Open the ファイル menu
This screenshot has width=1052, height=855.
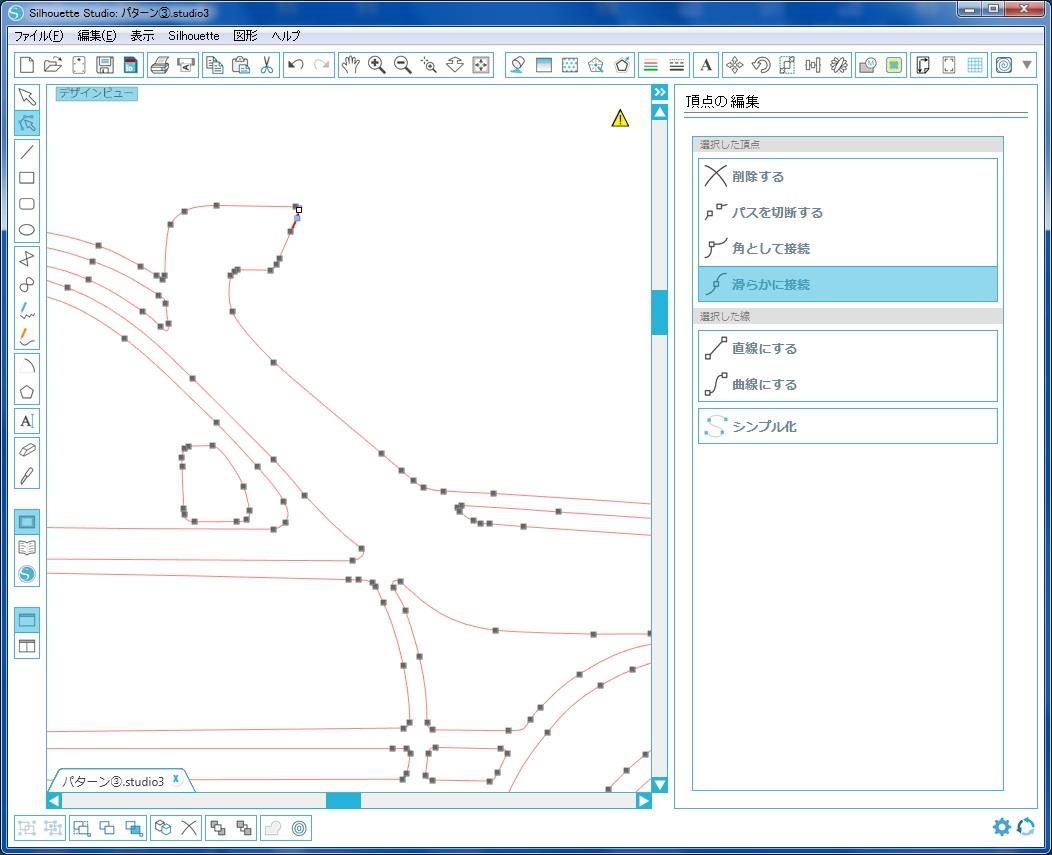coord(39,36)
